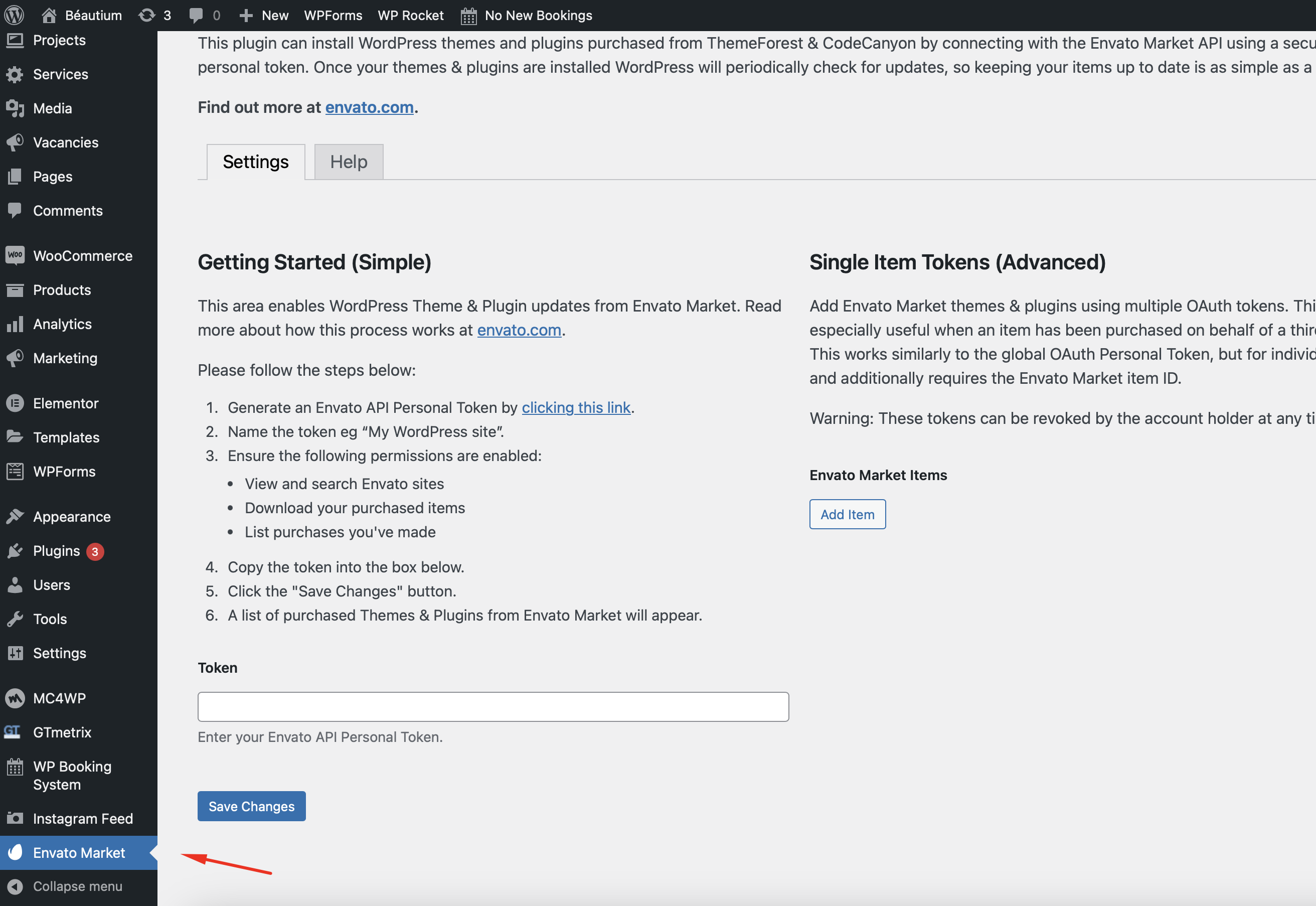
Task: Open the Appearance sidebar menu
Action: (79, 517)
